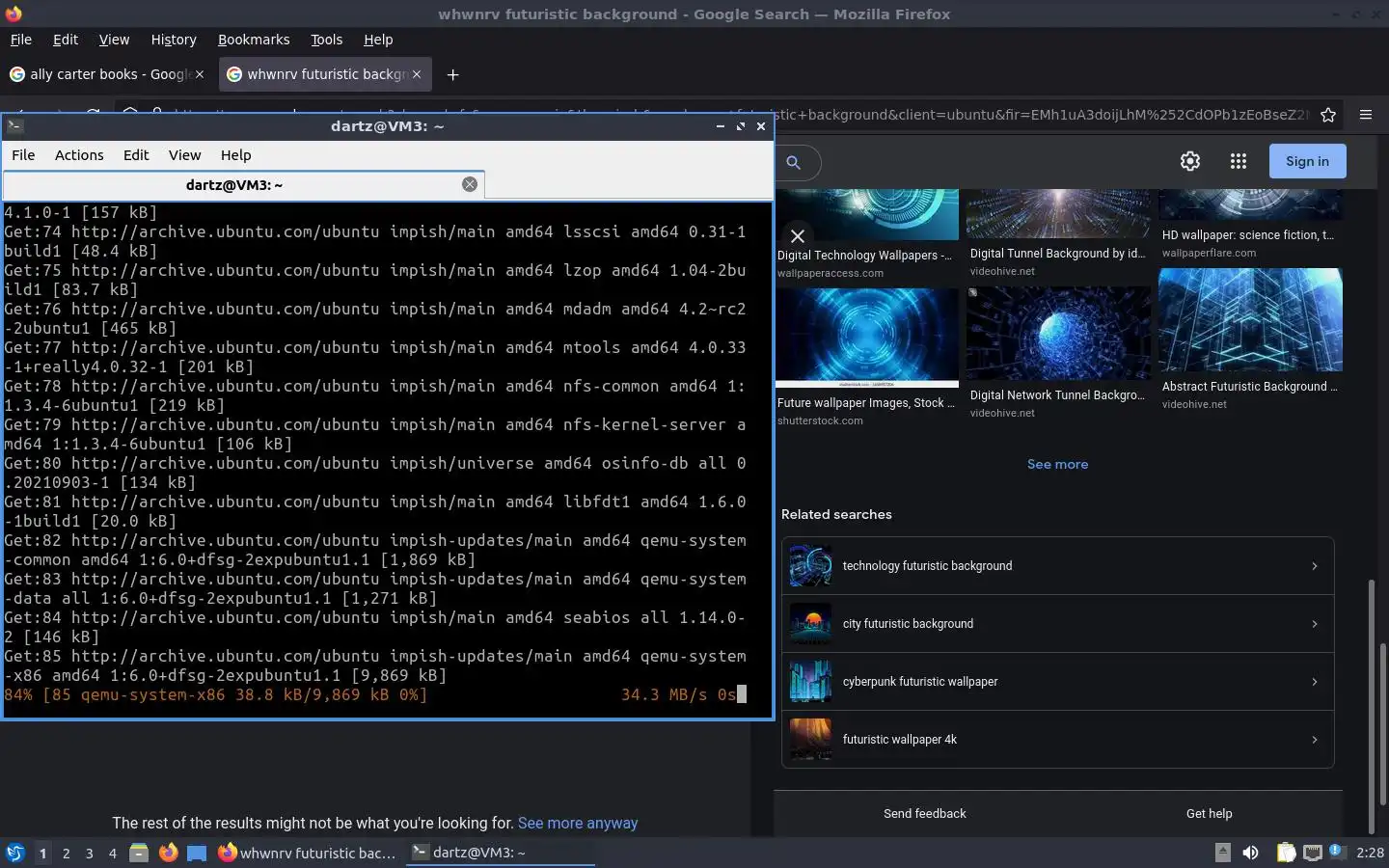This screenshot has width=1389, height=868.
Task: Open the Firefox File menu
Action: [20, 40]
